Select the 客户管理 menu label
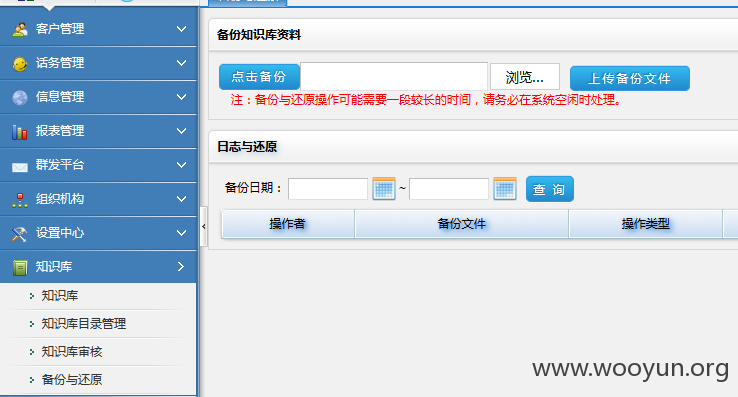 pyautogui.click(x=60, y=29)
